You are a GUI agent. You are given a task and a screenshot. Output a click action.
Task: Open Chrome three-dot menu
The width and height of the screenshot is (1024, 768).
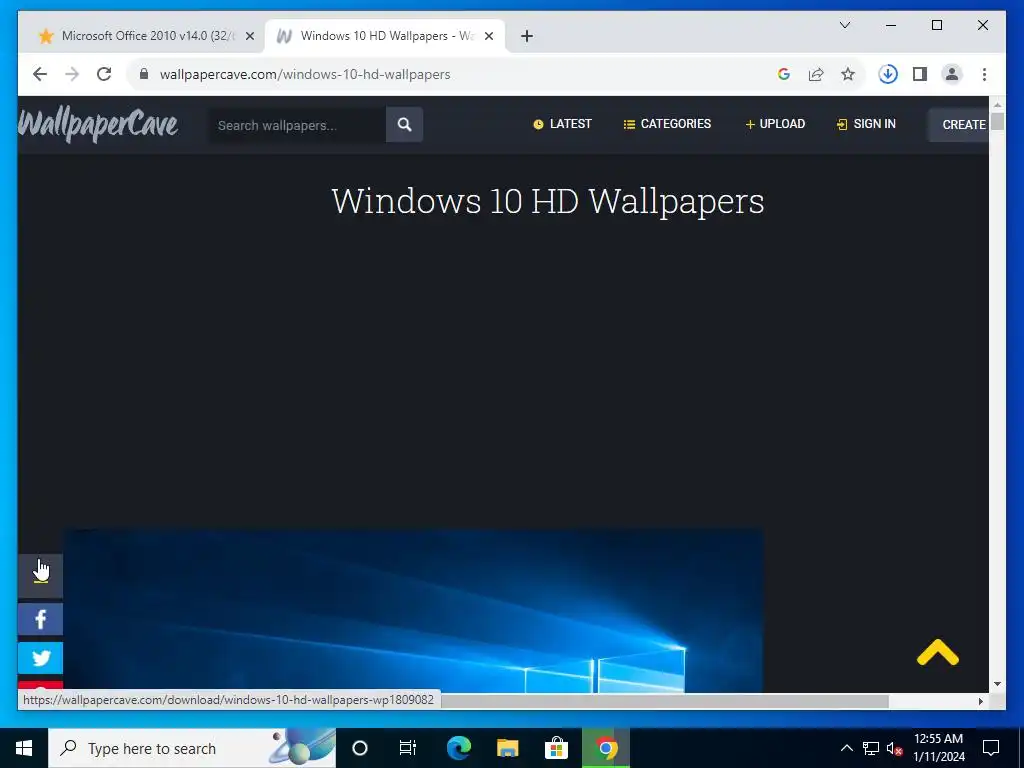pyautogui.click(x=984, y=74)
